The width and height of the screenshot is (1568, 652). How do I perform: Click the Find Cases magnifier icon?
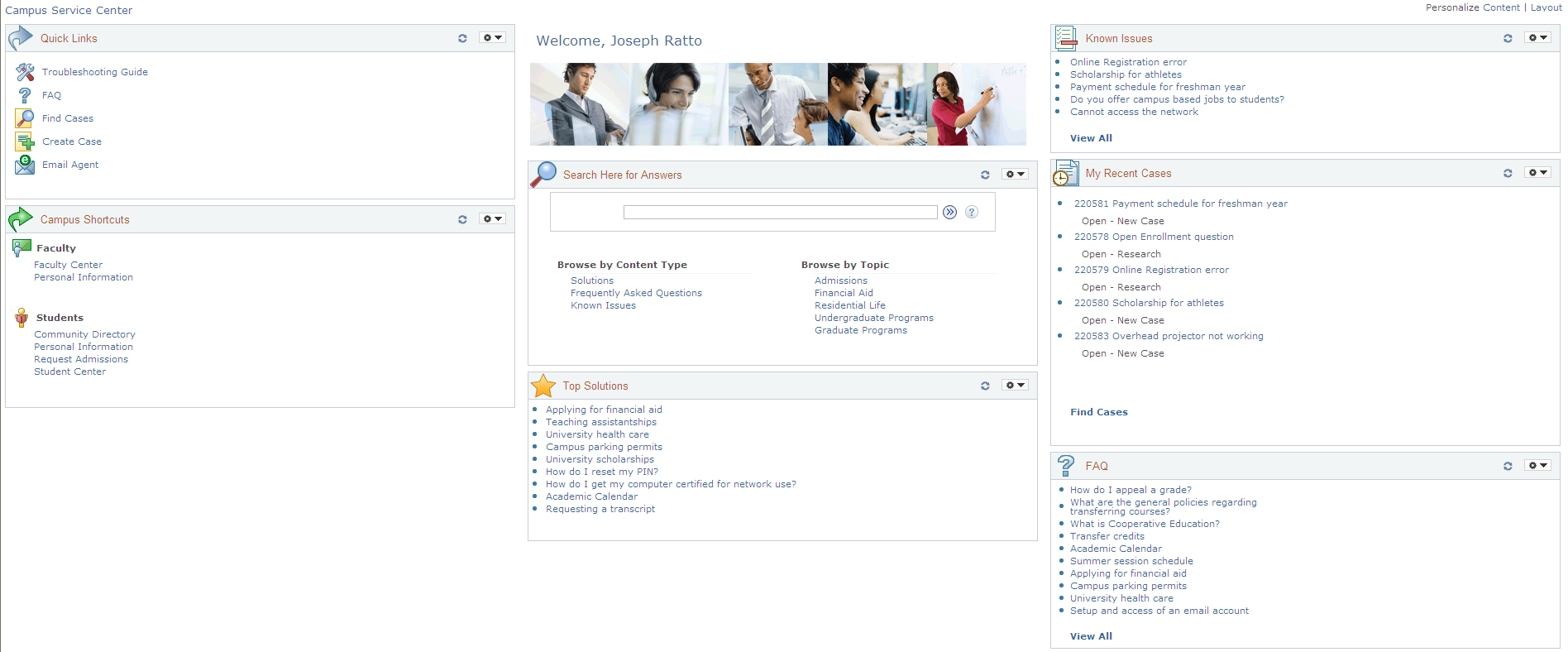click(25, 118)
